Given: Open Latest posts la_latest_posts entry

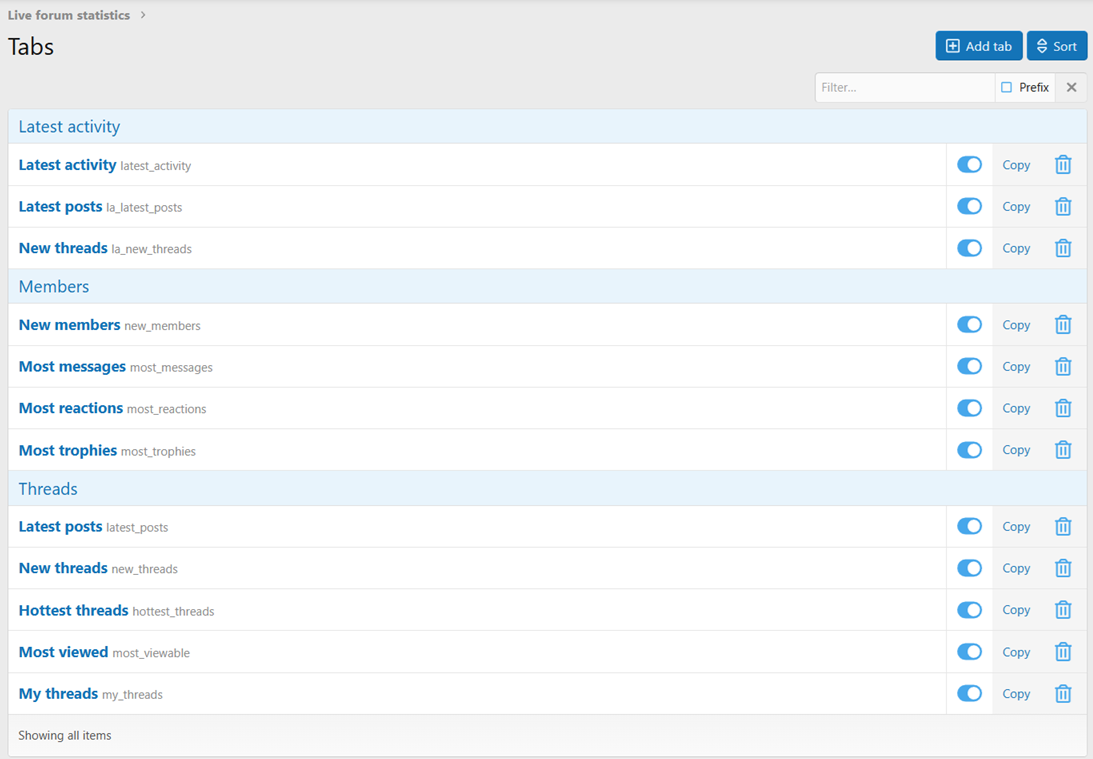Looking at the screenshot, I should [61, 207].
